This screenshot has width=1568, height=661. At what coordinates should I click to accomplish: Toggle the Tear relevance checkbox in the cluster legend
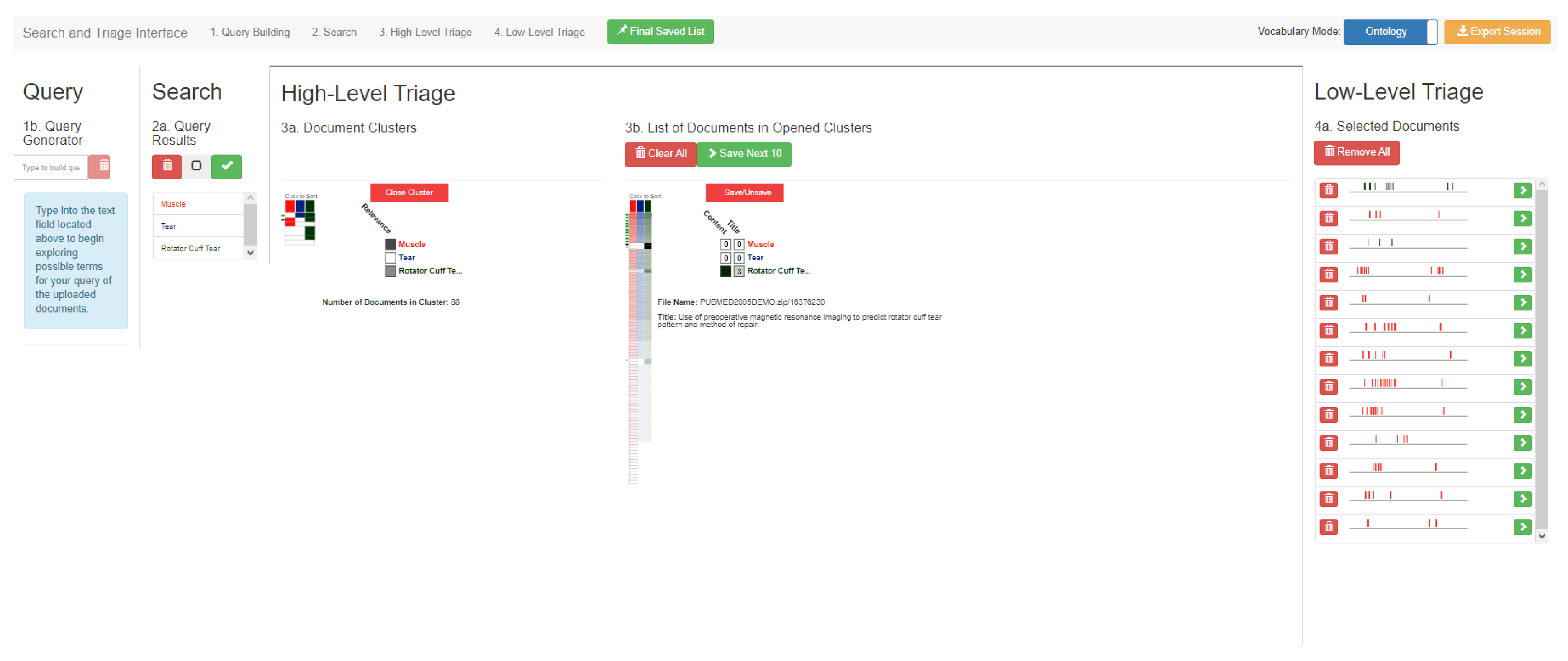pyautogui.click(x=390, y=258)
